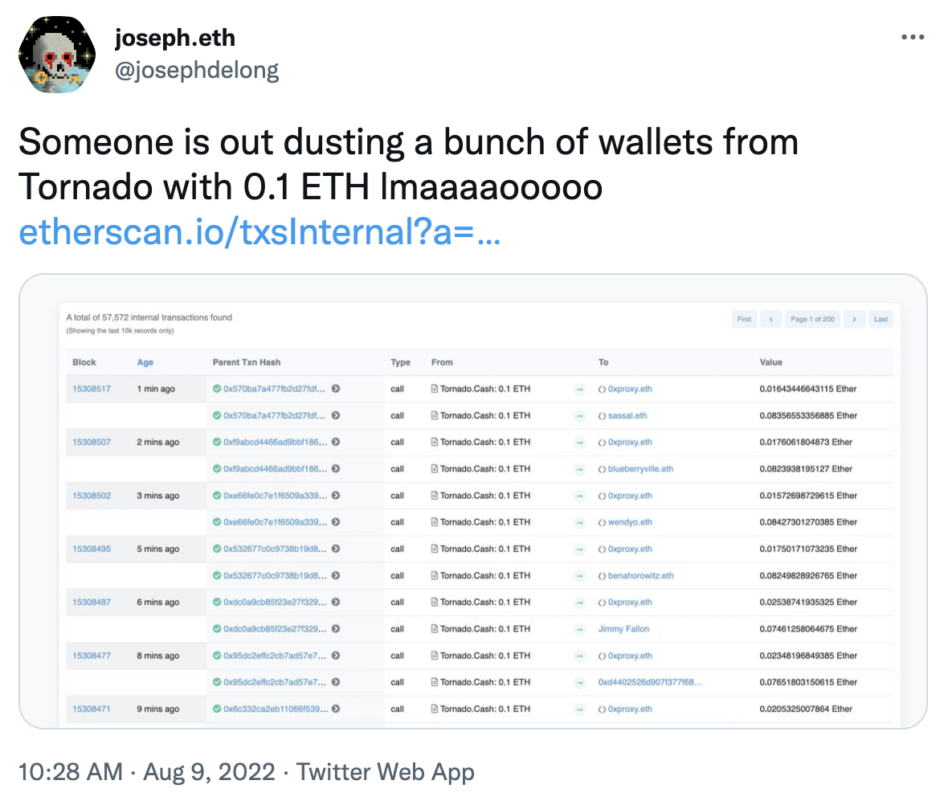Expand details for the 0x532677c0c transaction hash
Image resolution: width=948 pixels, height=805 pixels.
336,548
